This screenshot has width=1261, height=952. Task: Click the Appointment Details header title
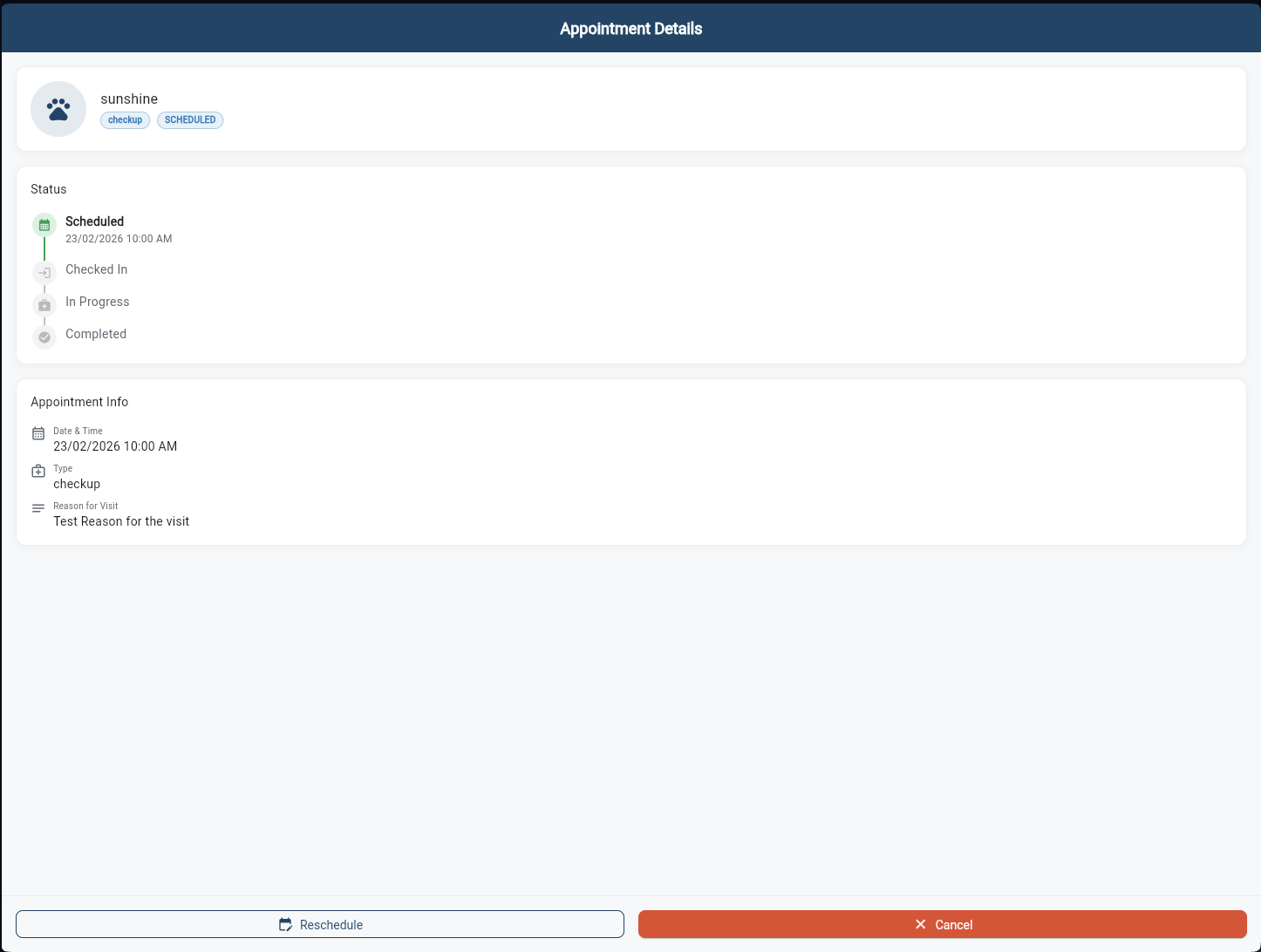630,28
